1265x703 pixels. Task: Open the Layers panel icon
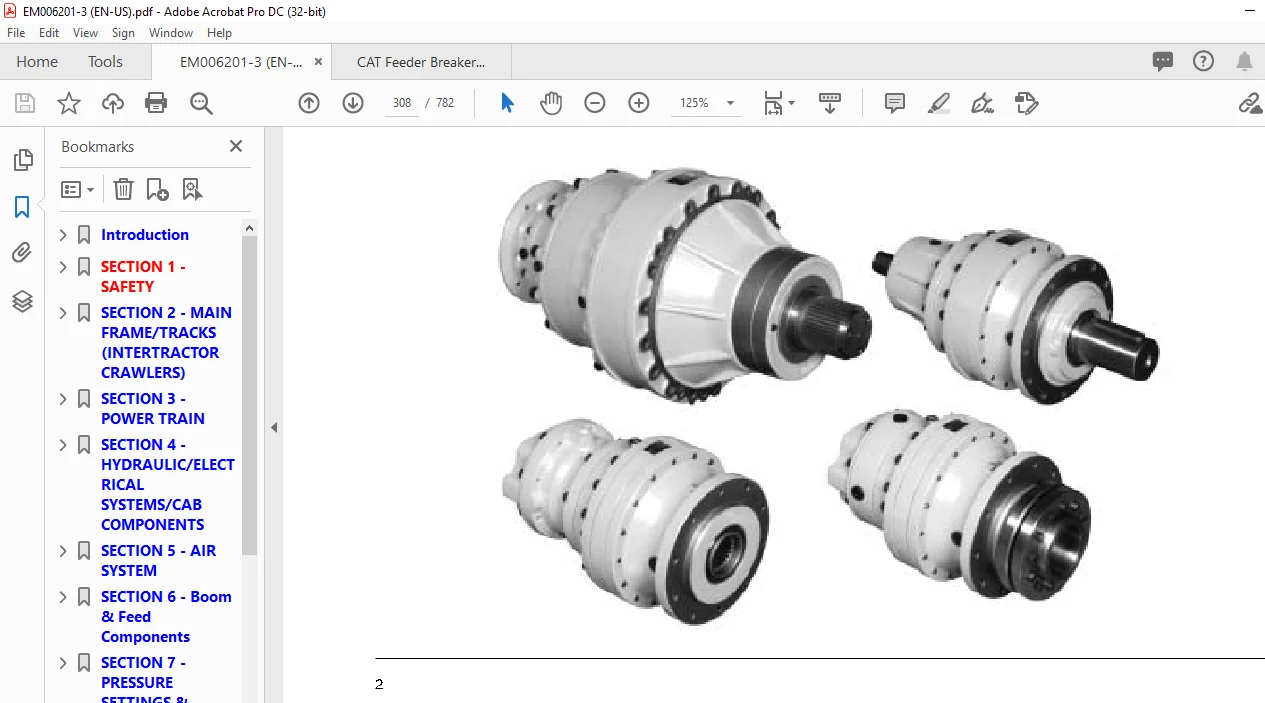pyautogui.click(x=22, y=300)
